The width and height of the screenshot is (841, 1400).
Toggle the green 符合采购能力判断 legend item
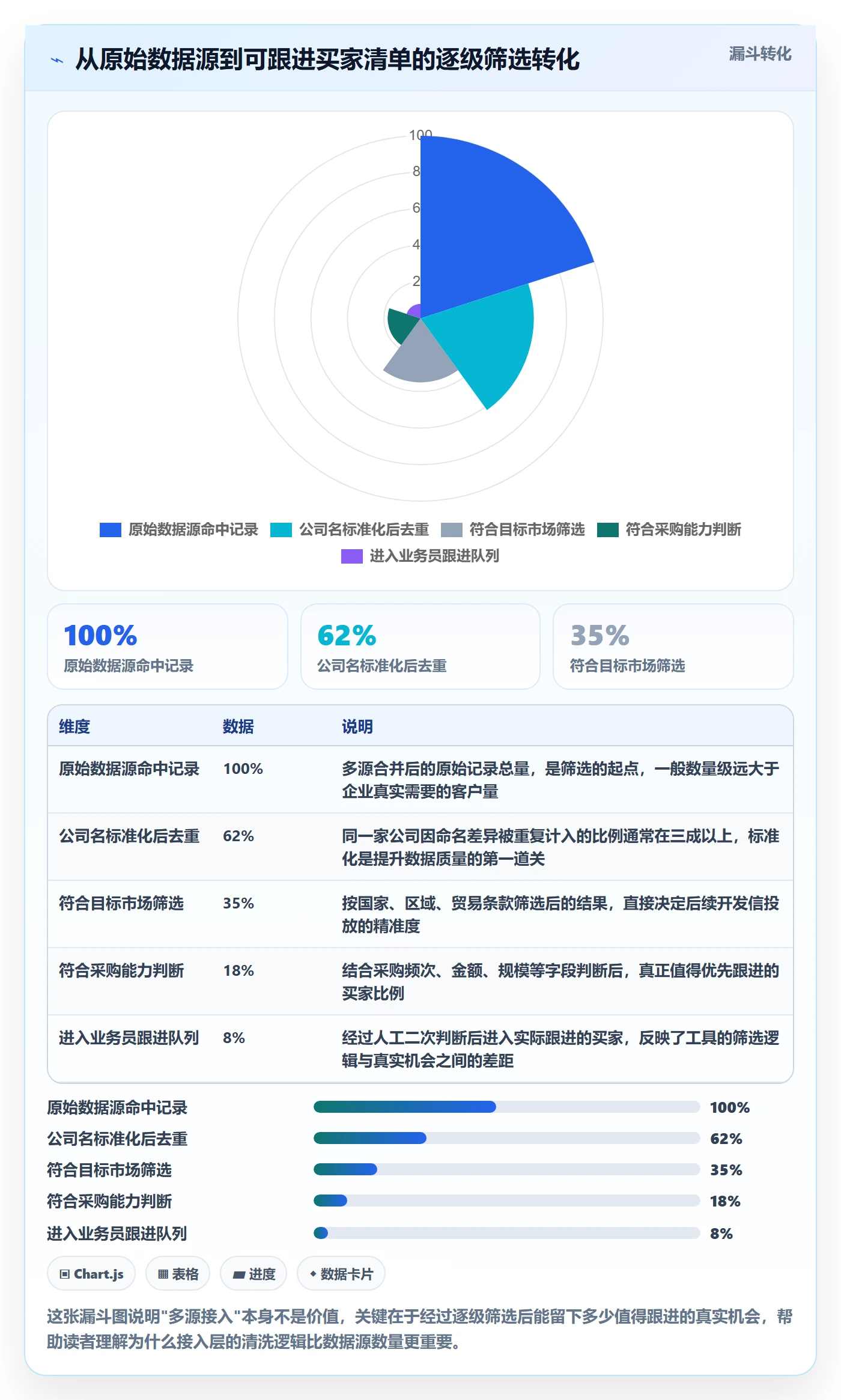669,530
